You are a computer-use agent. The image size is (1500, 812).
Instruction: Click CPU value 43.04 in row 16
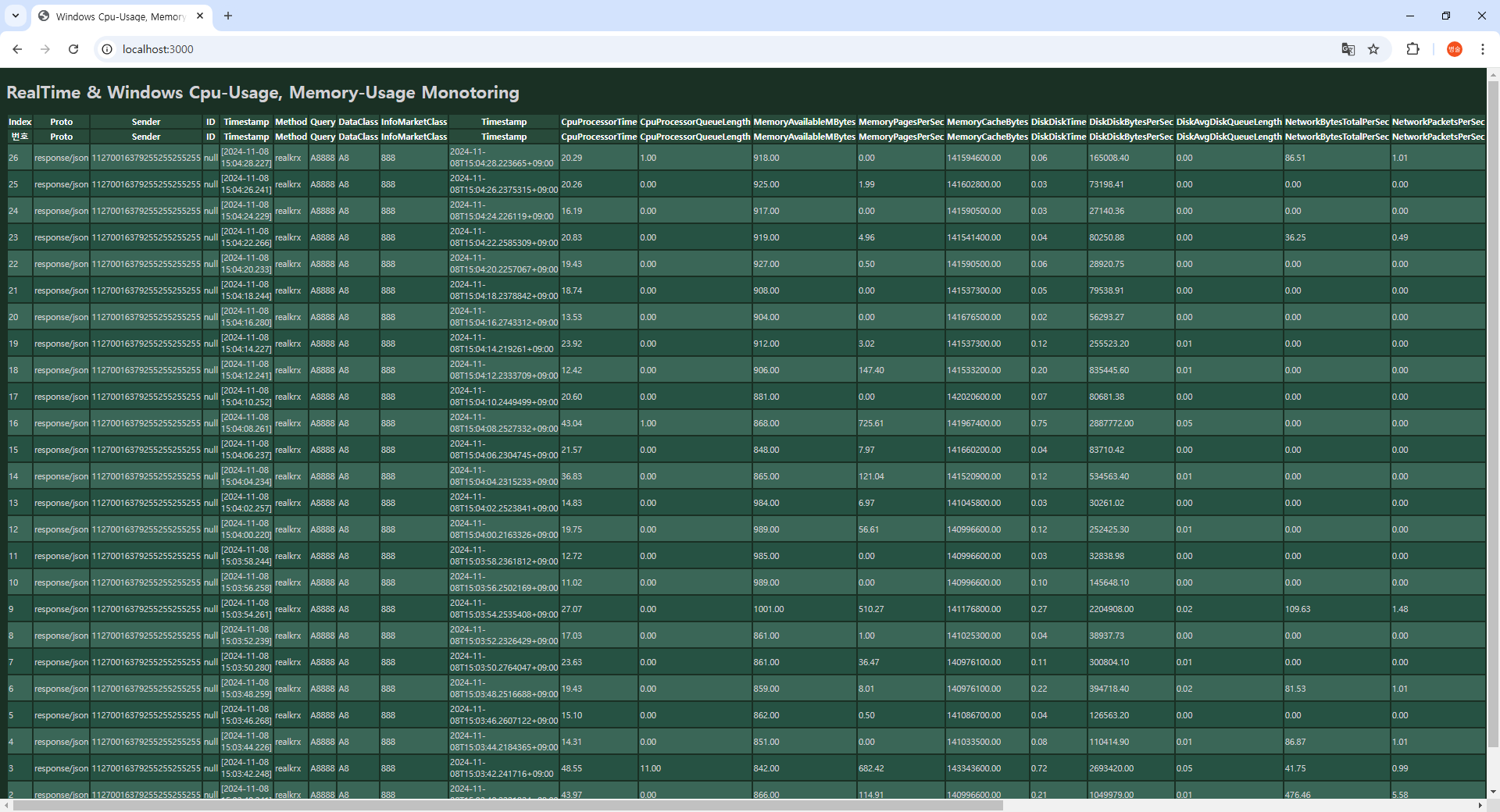(x=572, y=423)
